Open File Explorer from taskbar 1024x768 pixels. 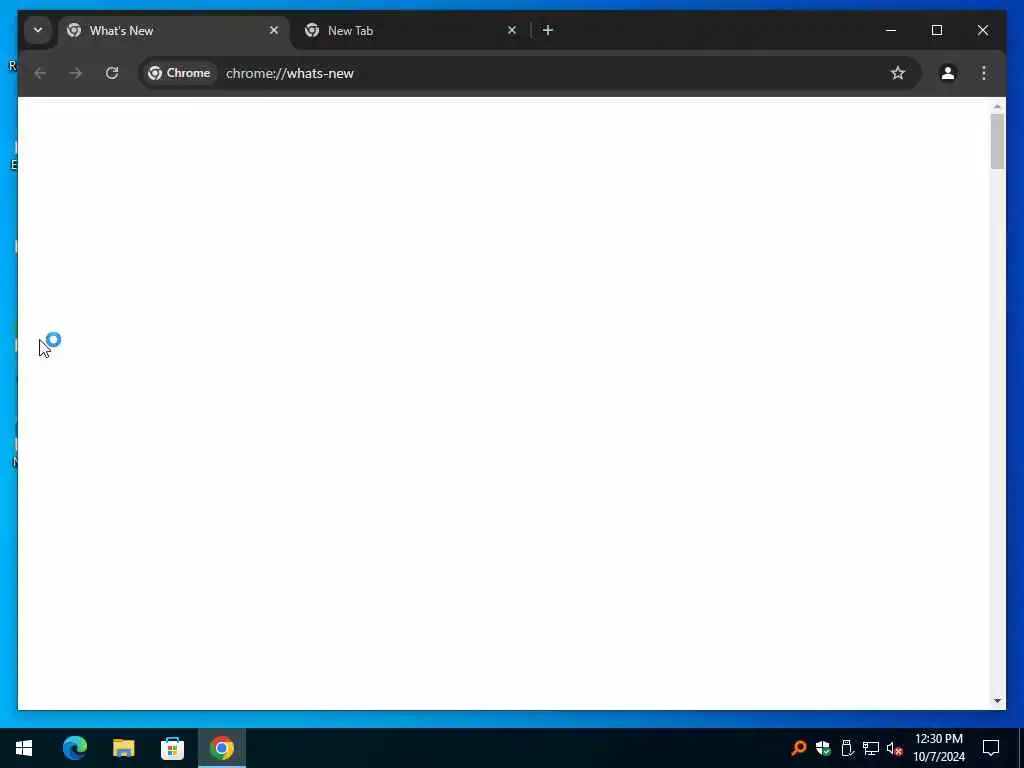click(x=123, y=748)
